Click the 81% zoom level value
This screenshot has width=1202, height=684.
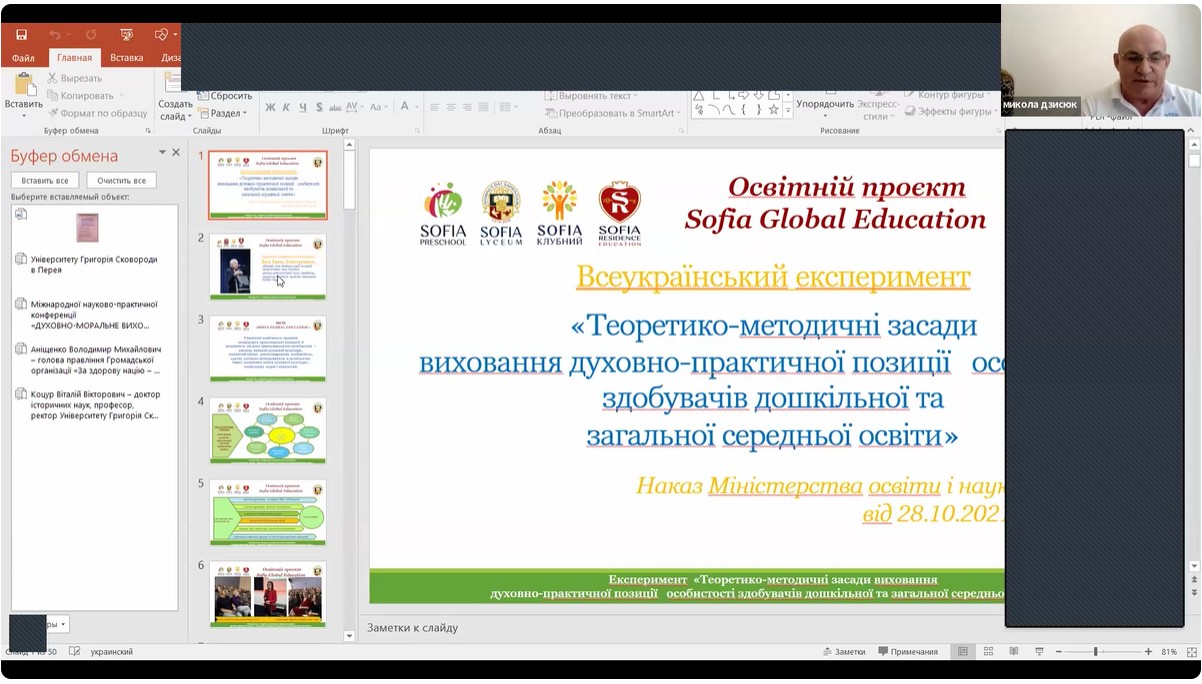(1169, 651)
